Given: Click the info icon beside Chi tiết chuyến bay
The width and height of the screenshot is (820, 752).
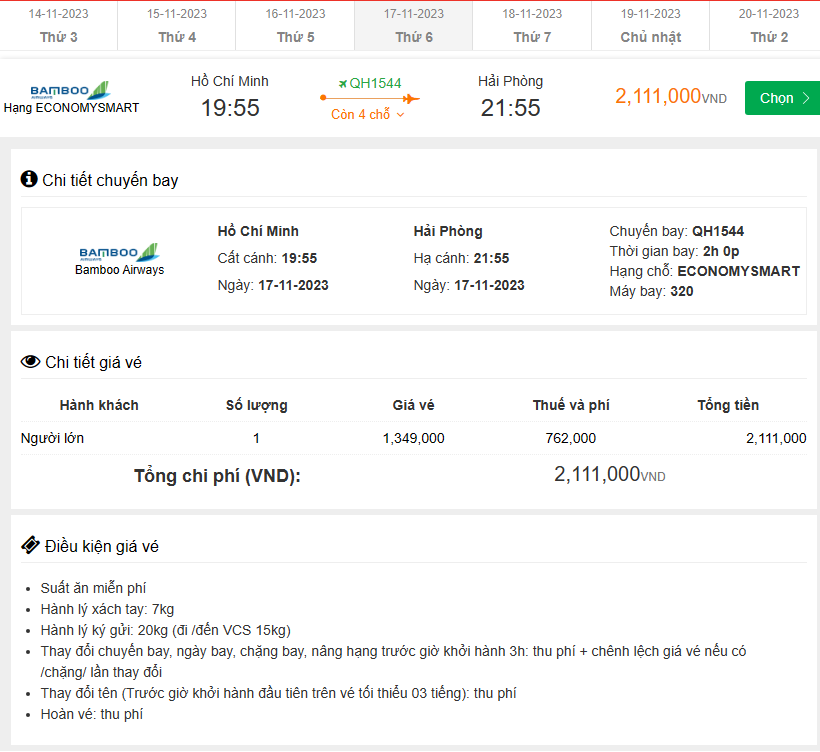Looking at the screenshot, I should point(29,179).
